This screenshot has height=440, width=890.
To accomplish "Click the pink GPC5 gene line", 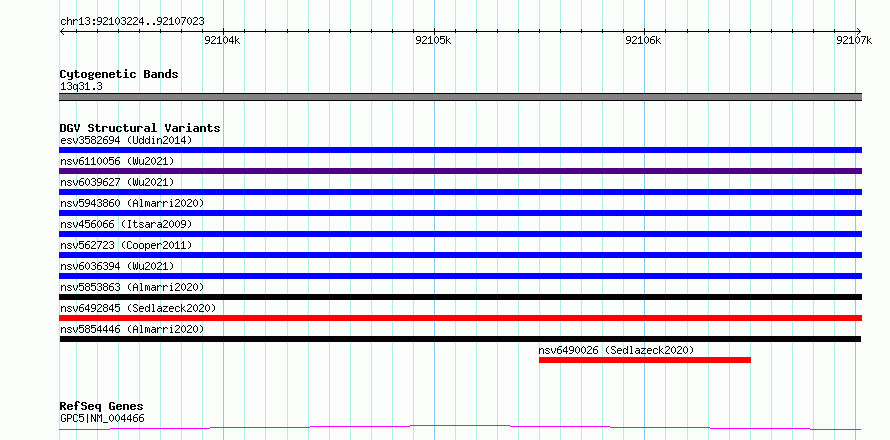I will point(460,427).
